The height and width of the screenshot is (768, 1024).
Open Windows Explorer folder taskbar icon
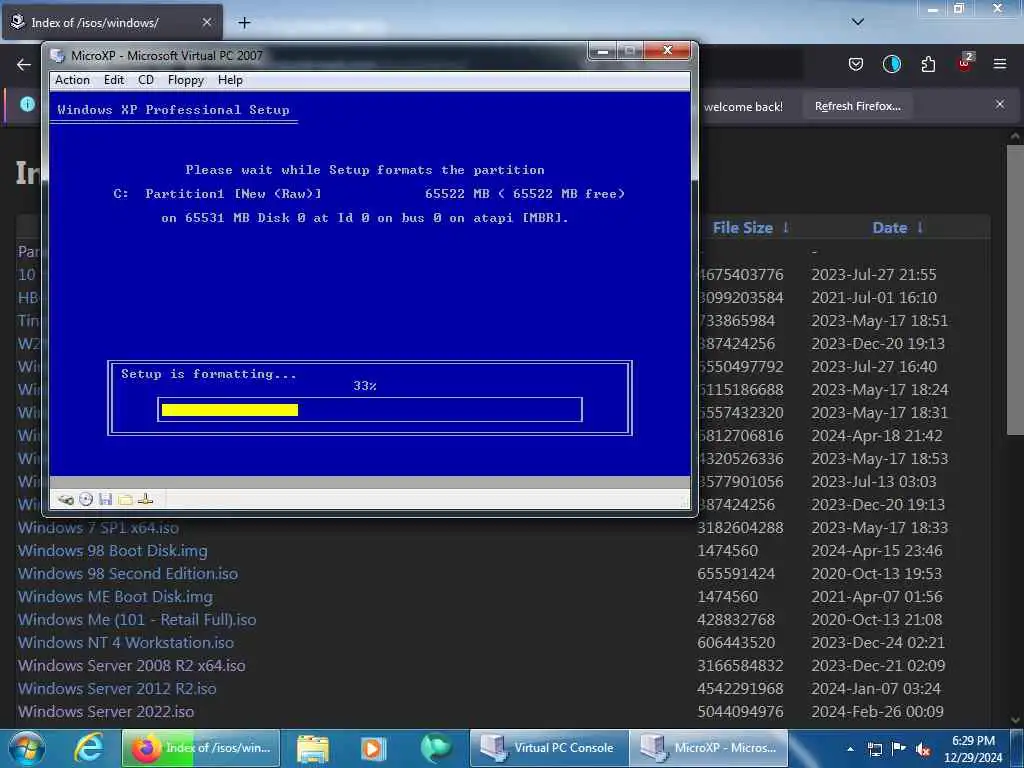pos(313,748)
